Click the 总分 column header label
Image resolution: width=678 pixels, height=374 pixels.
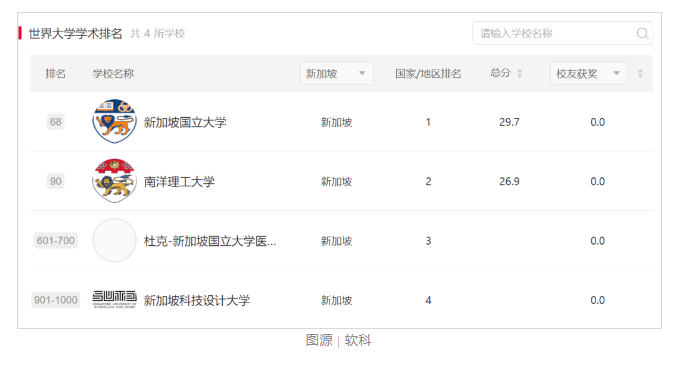[500, 73]
